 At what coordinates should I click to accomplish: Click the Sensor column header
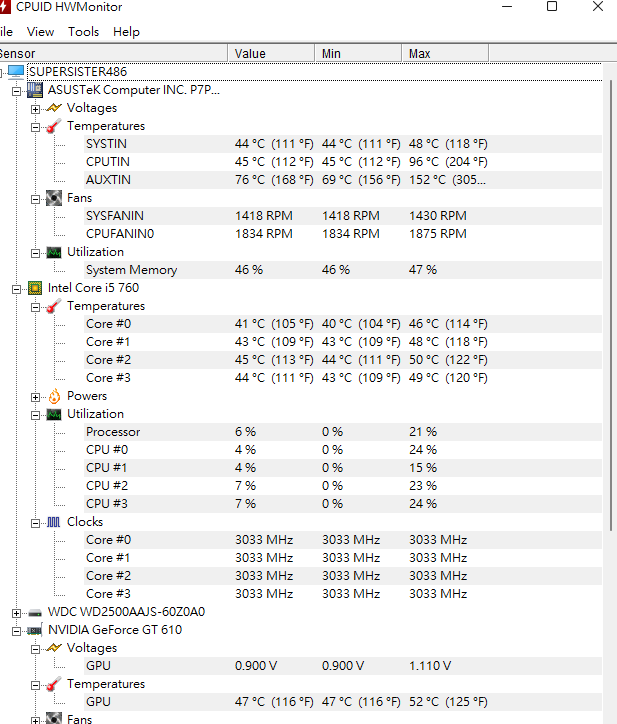tap(113, 54)
